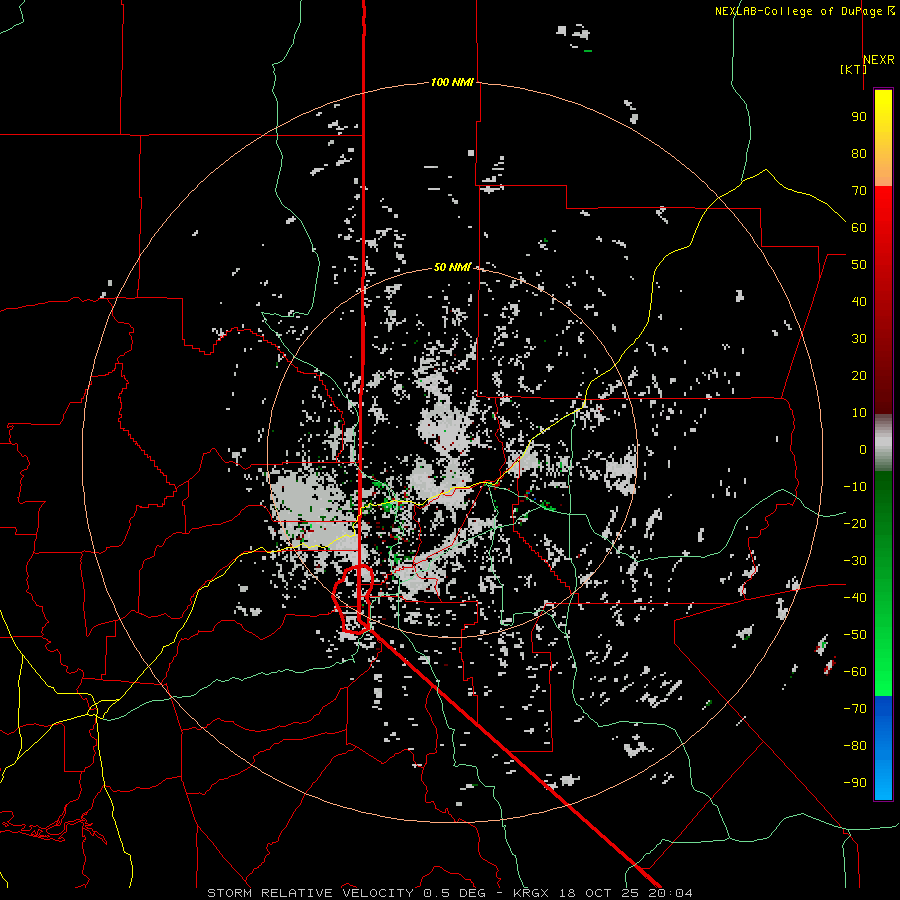
Task: Click the 0 value on velocity scale
Action: 863,449
